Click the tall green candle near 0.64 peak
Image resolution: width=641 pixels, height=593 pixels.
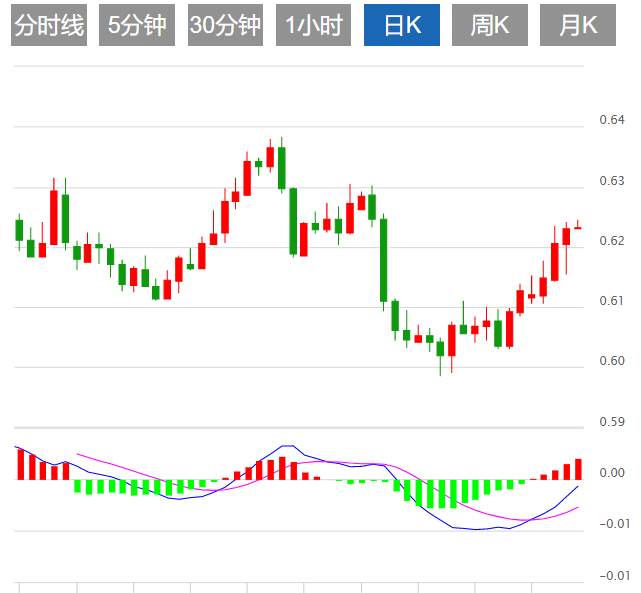[x=282, y=168]
